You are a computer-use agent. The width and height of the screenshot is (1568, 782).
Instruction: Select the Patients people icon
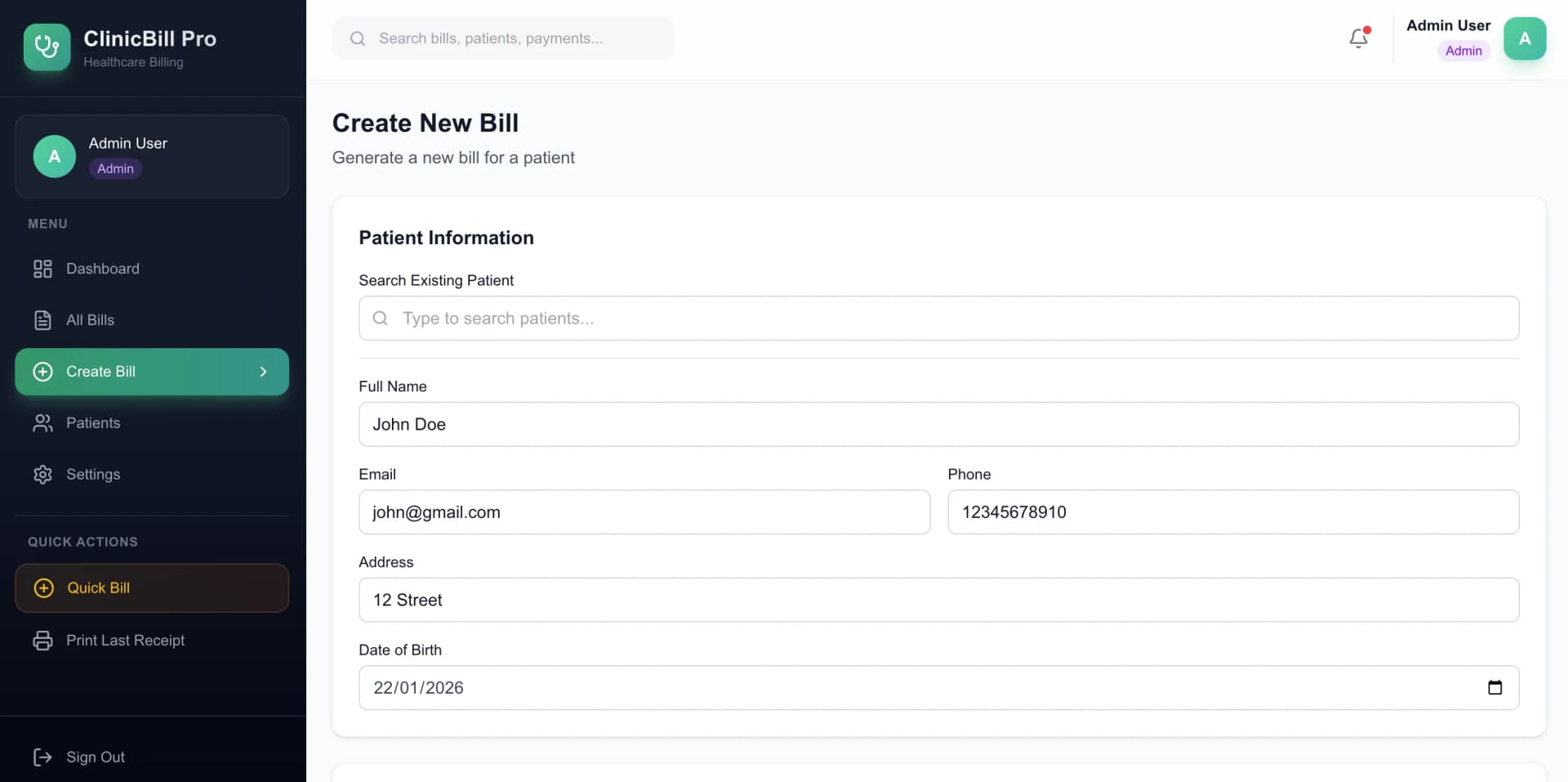coord(42,422)
